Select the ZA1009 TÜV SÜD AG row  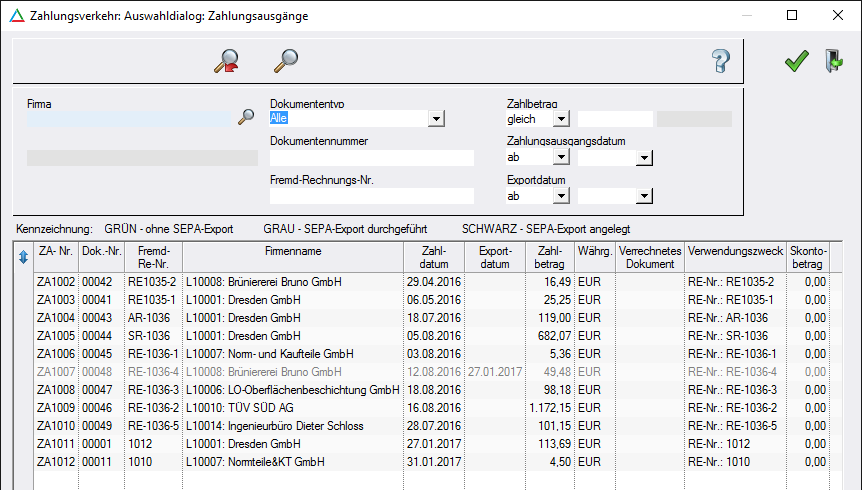(300, 408)
